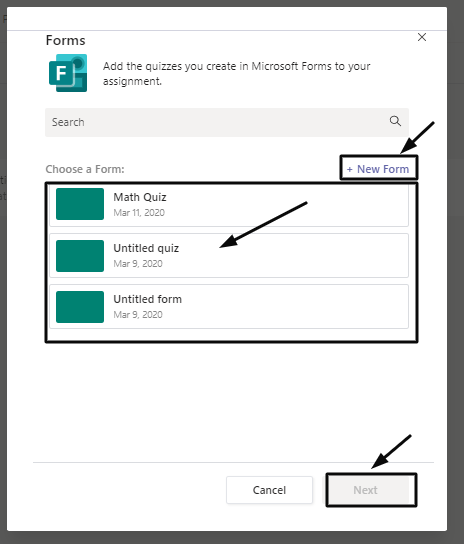The width and height of the screenshot is (464, 544).
Task: Select the Math Quiz title text
Action: (140, 197)
